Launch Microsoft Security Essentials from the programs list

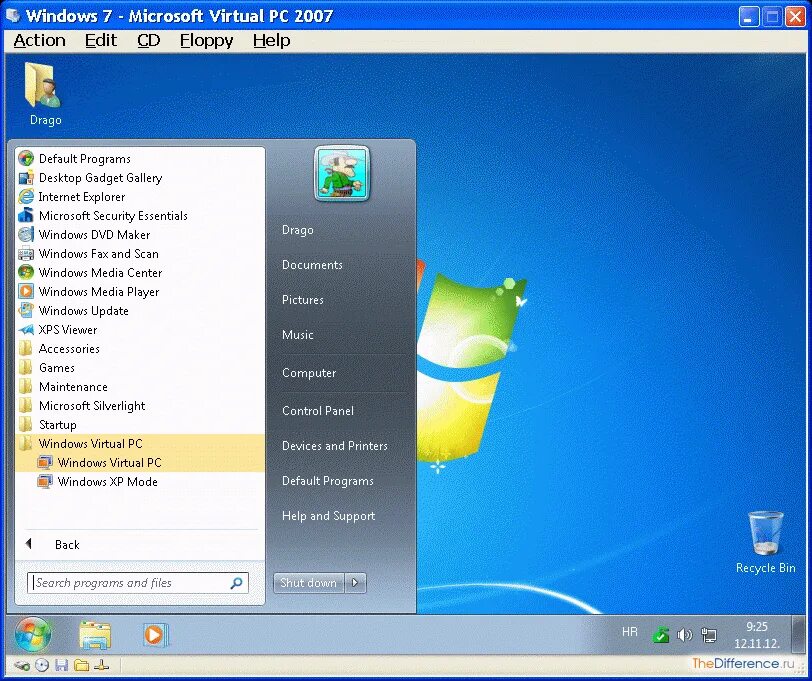tap(140, 215)
